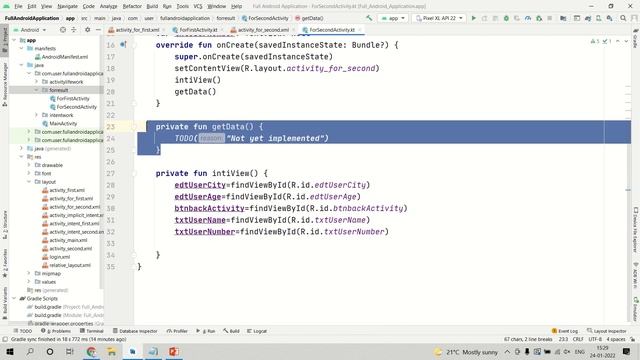Open the File menu
The height and width of the screenshot is (360, 640).
(x=18, y=6)
